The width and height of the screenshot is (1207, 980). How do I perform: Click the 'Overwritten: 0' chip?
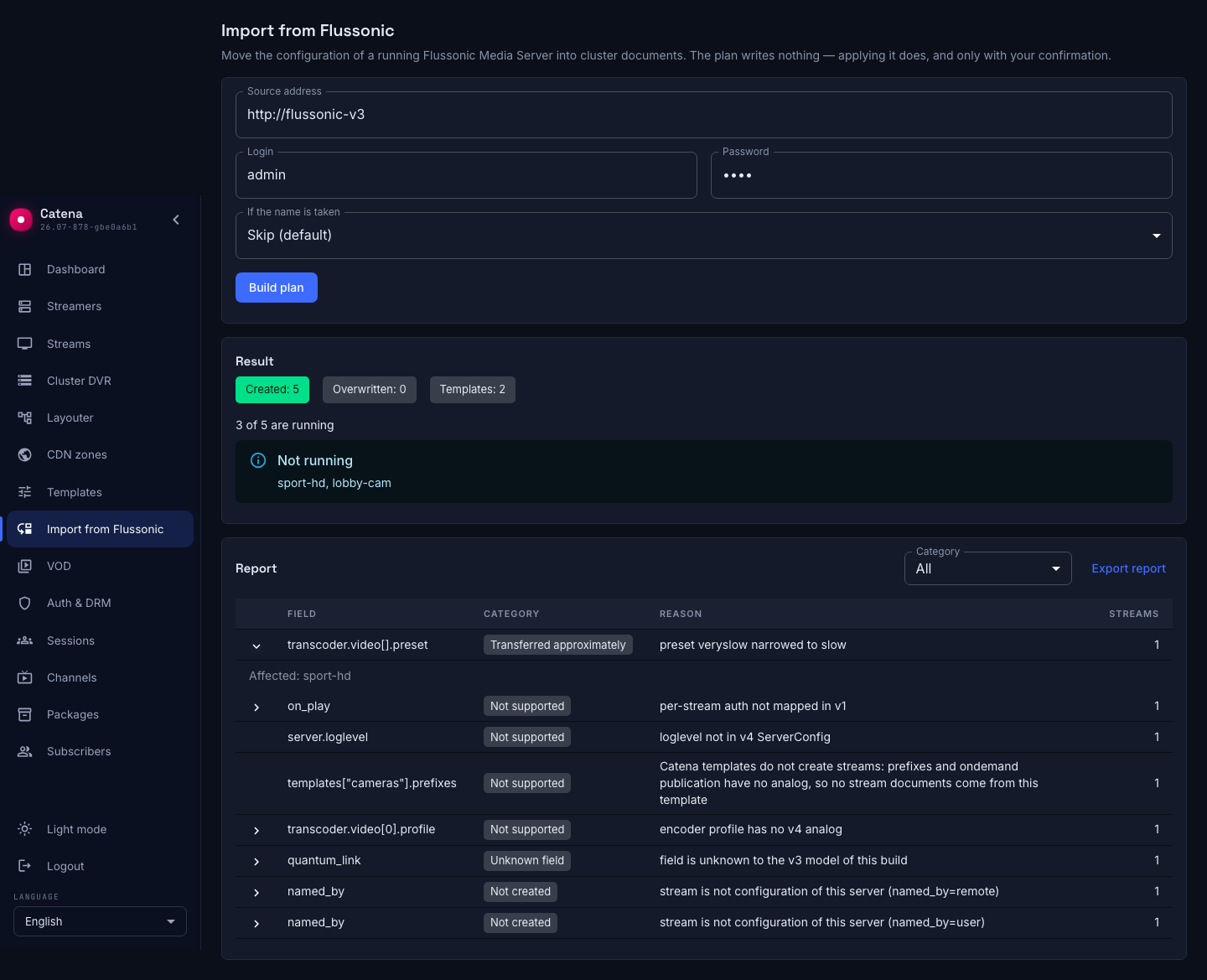pos(370,389)
